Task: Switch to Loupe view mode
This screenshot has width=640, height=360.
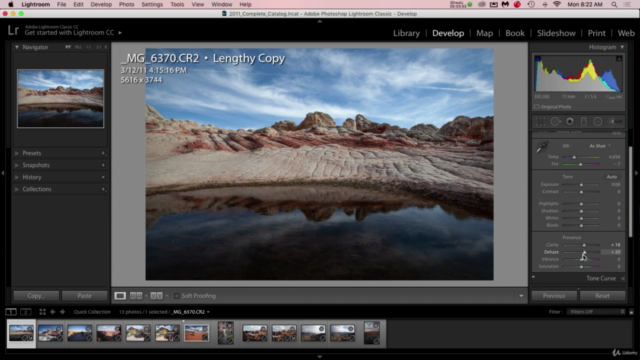Action: click(x=120, y=296)
